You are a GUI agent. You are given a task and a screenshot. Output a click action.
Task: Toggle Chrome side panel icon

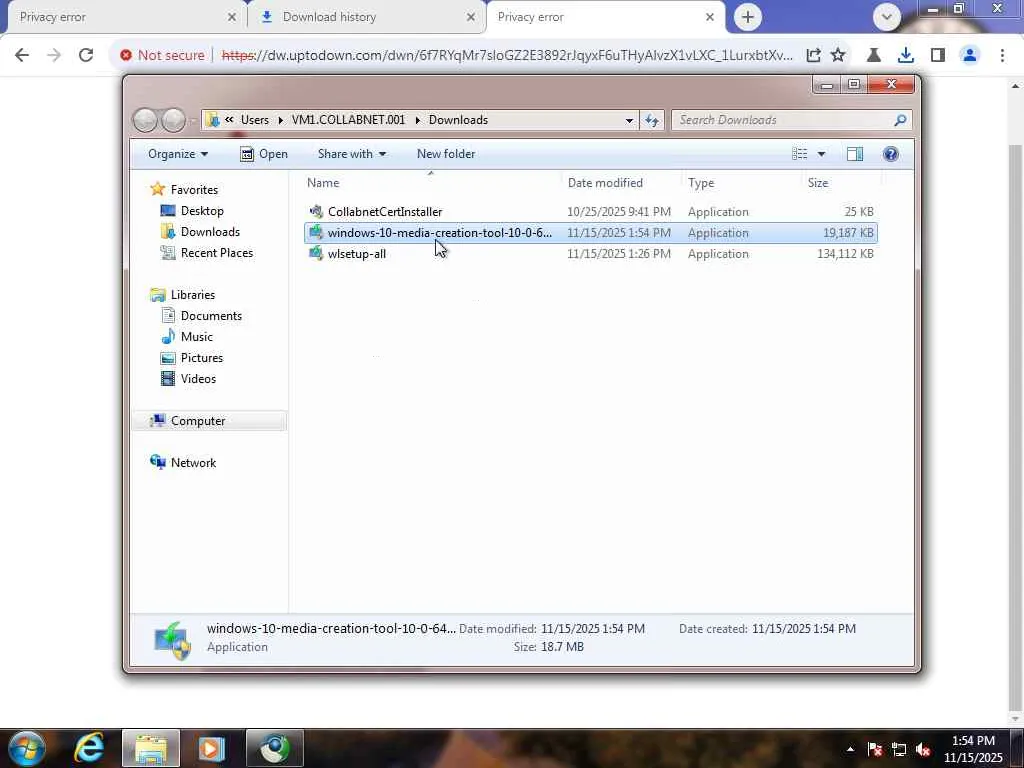tap(938, 55)
